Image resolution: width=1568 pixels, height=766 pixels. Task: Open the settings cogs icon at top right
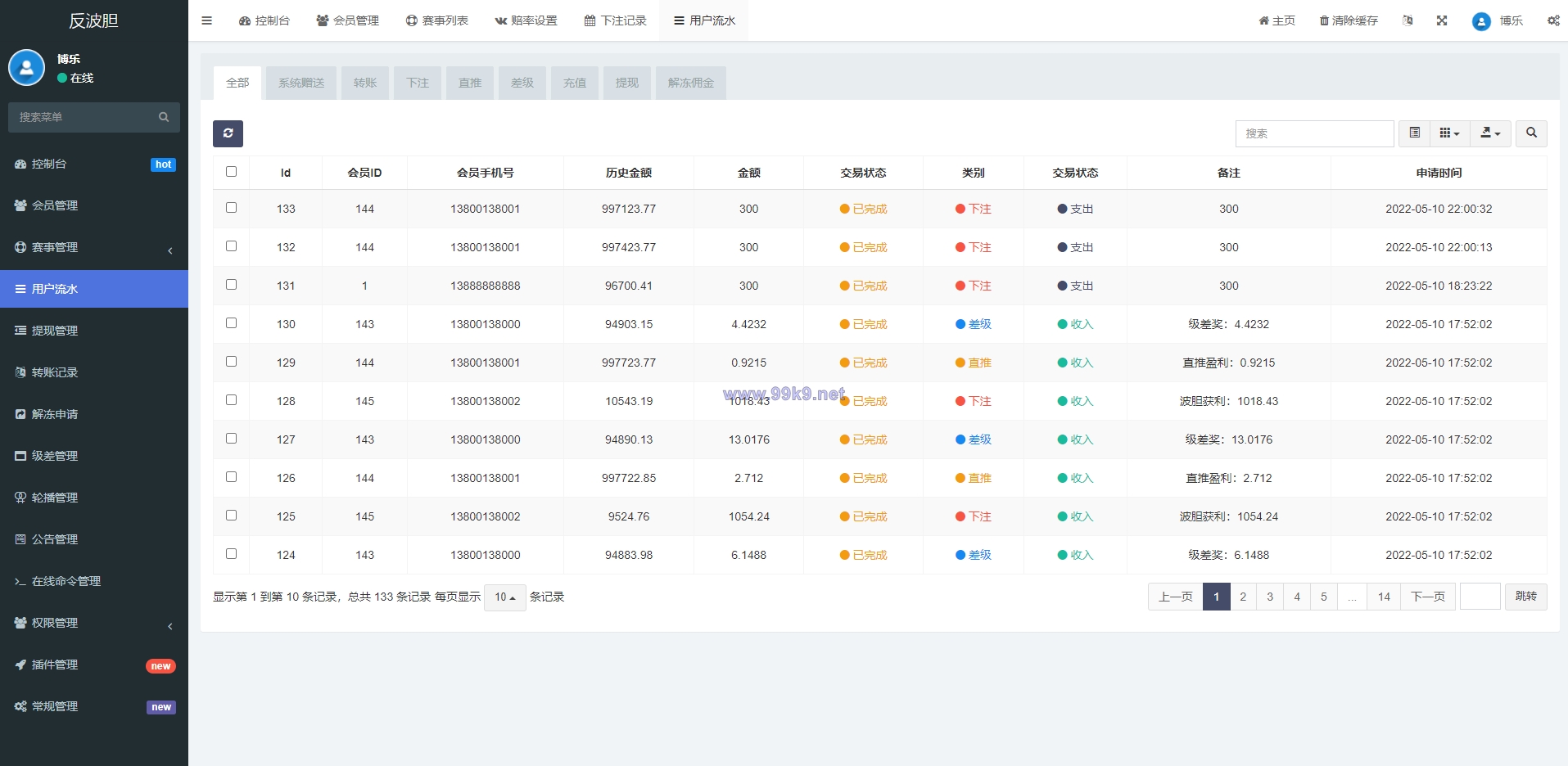point(1553,20)
